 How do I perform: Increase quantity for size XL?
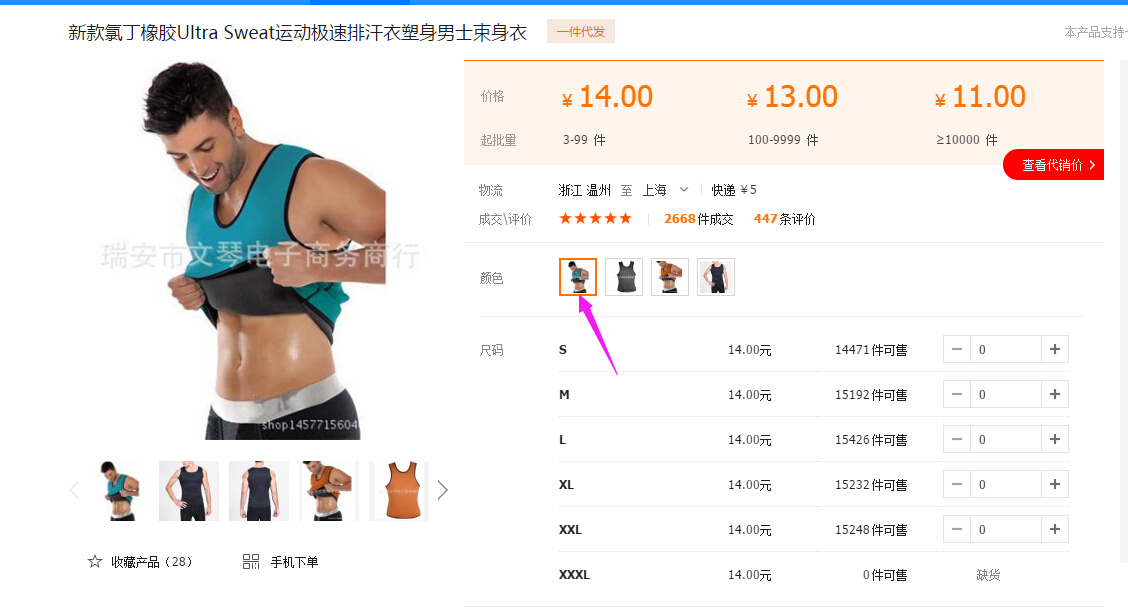tap(1055, 484)
